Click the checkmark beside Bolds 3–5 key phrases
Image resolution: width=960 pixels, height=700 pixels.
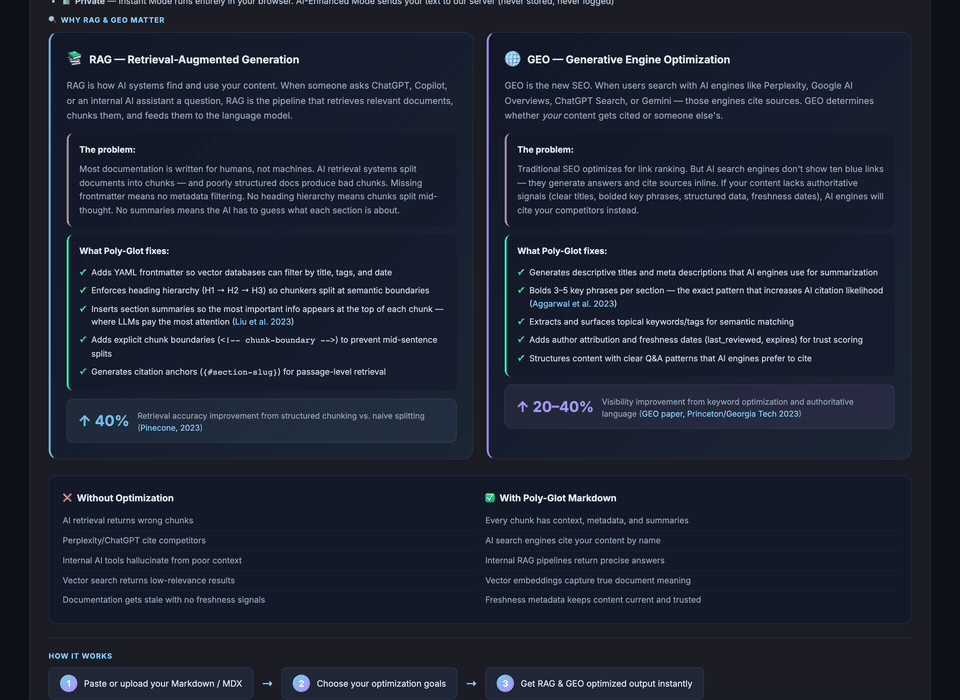521,290
